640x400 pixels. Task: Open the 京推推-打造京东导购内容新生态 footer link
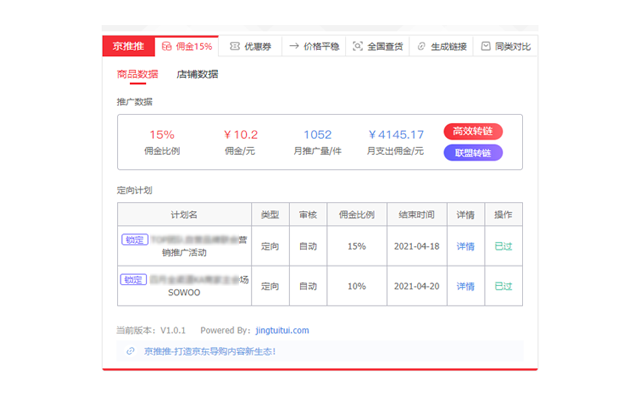pyautogui.click(x=209, y=351)
